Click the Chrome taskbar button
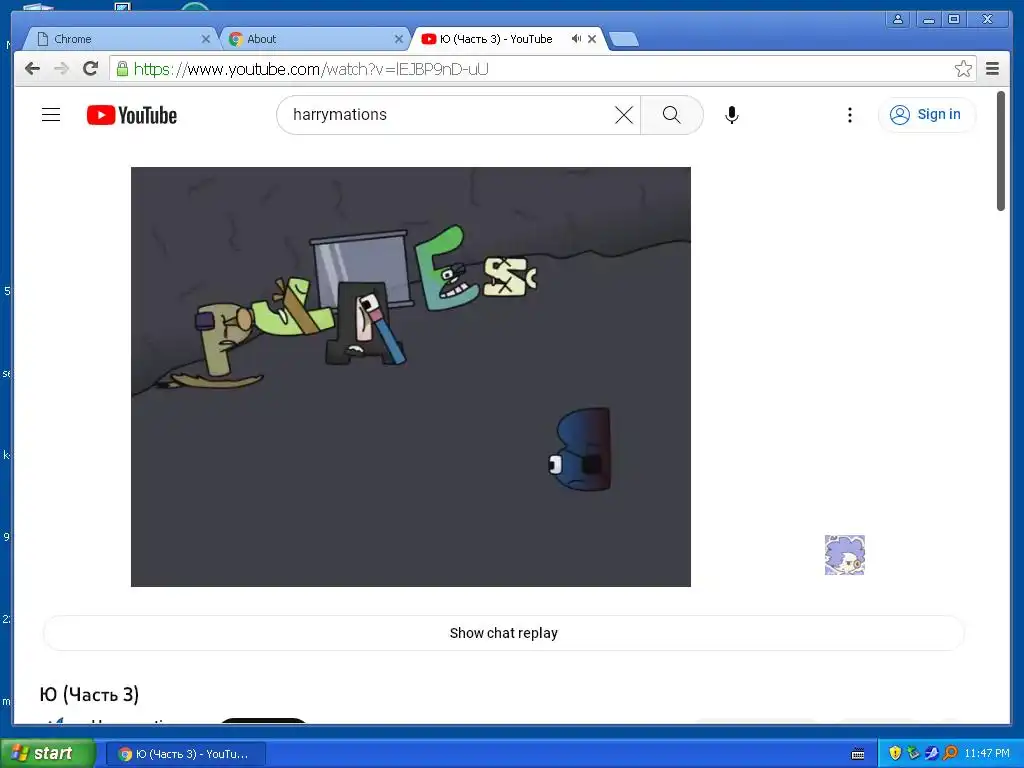The image size is (1024, 768). coord(185,754)
